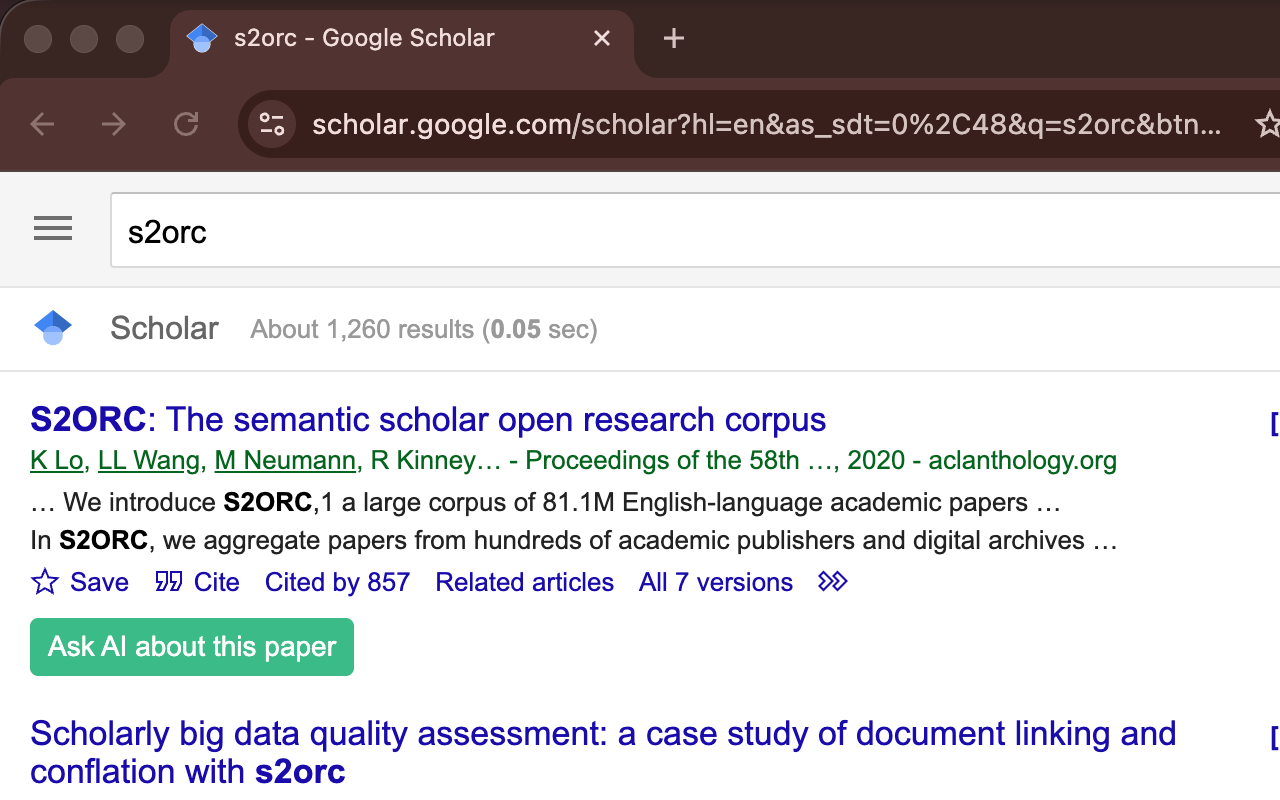Click author K Lo profile link

58,461
